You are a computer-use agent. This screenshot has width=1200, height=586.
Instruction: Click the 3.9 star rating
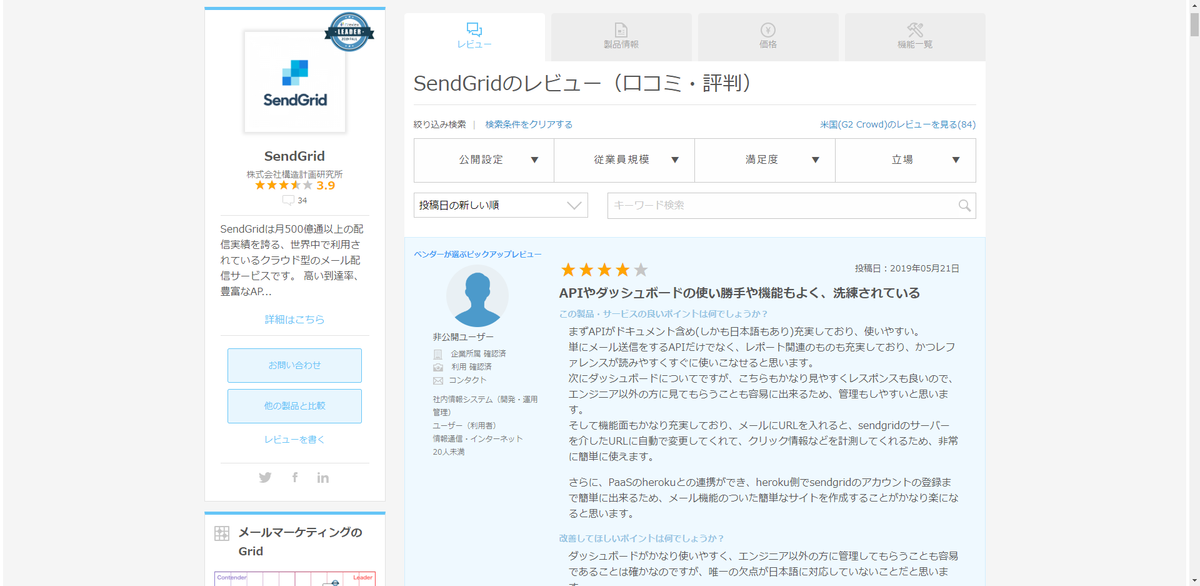295,186
